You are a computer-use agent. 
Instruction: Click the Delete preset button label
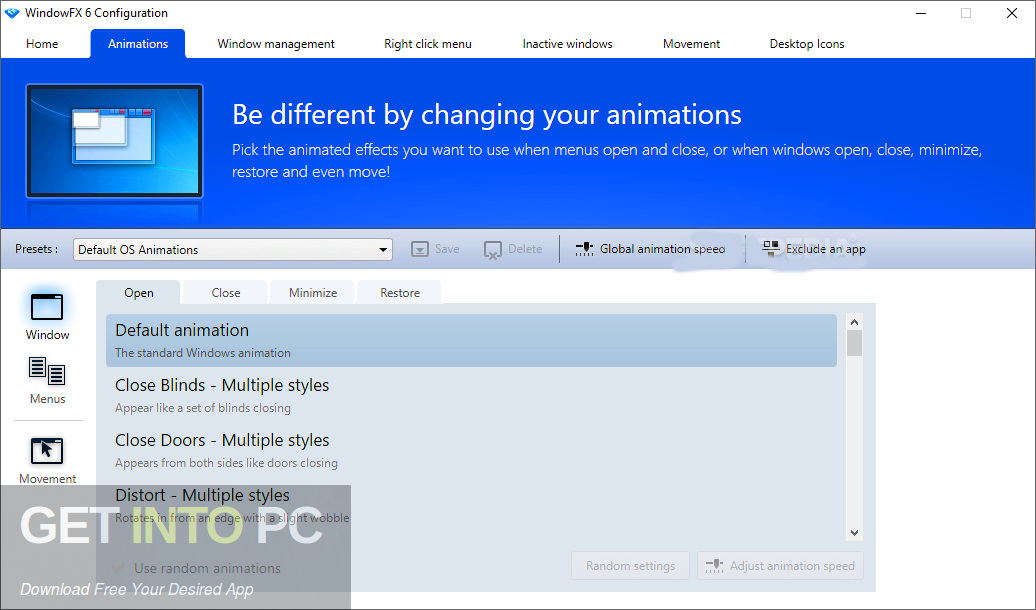(525, 249)
